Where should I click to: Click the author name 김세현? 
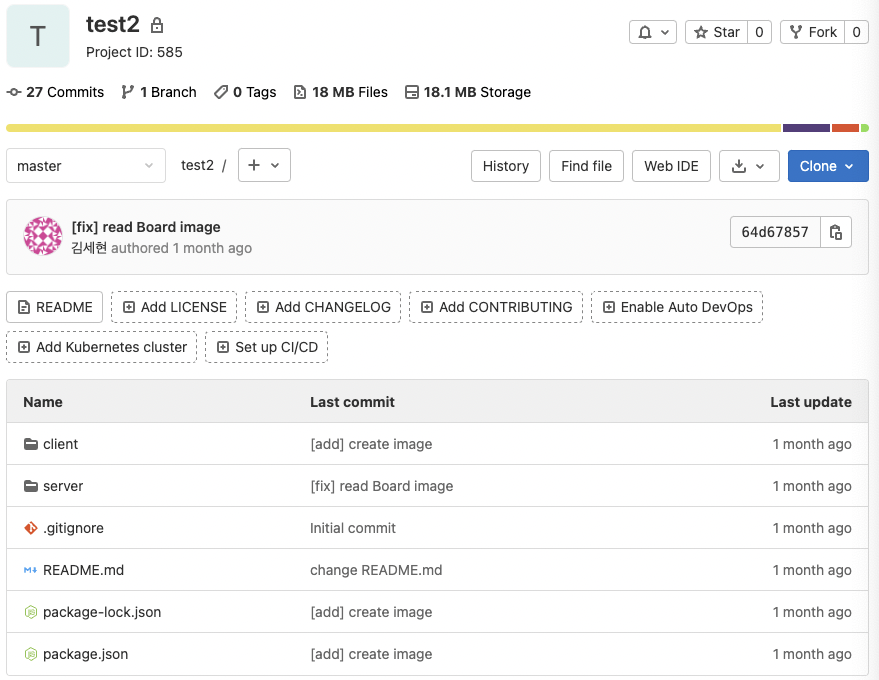89,248
